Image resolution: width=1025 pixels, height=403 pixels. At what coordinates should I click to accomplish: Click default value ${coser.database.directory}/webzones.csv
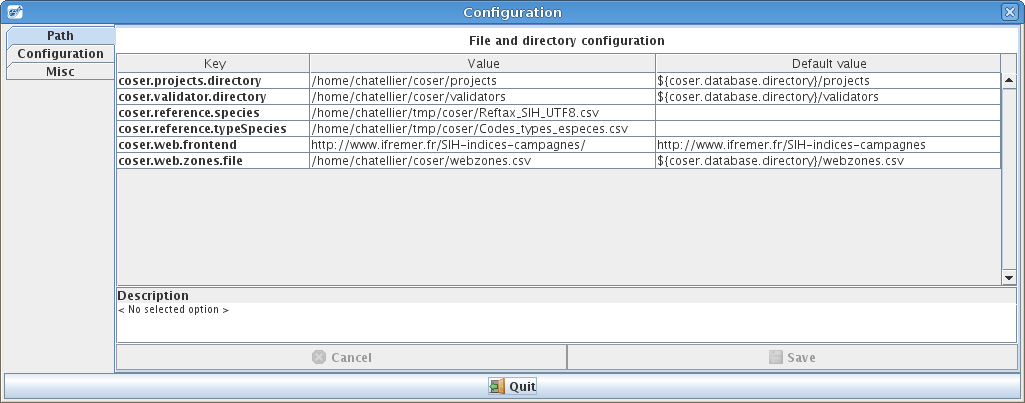click(x=828, y=160)
